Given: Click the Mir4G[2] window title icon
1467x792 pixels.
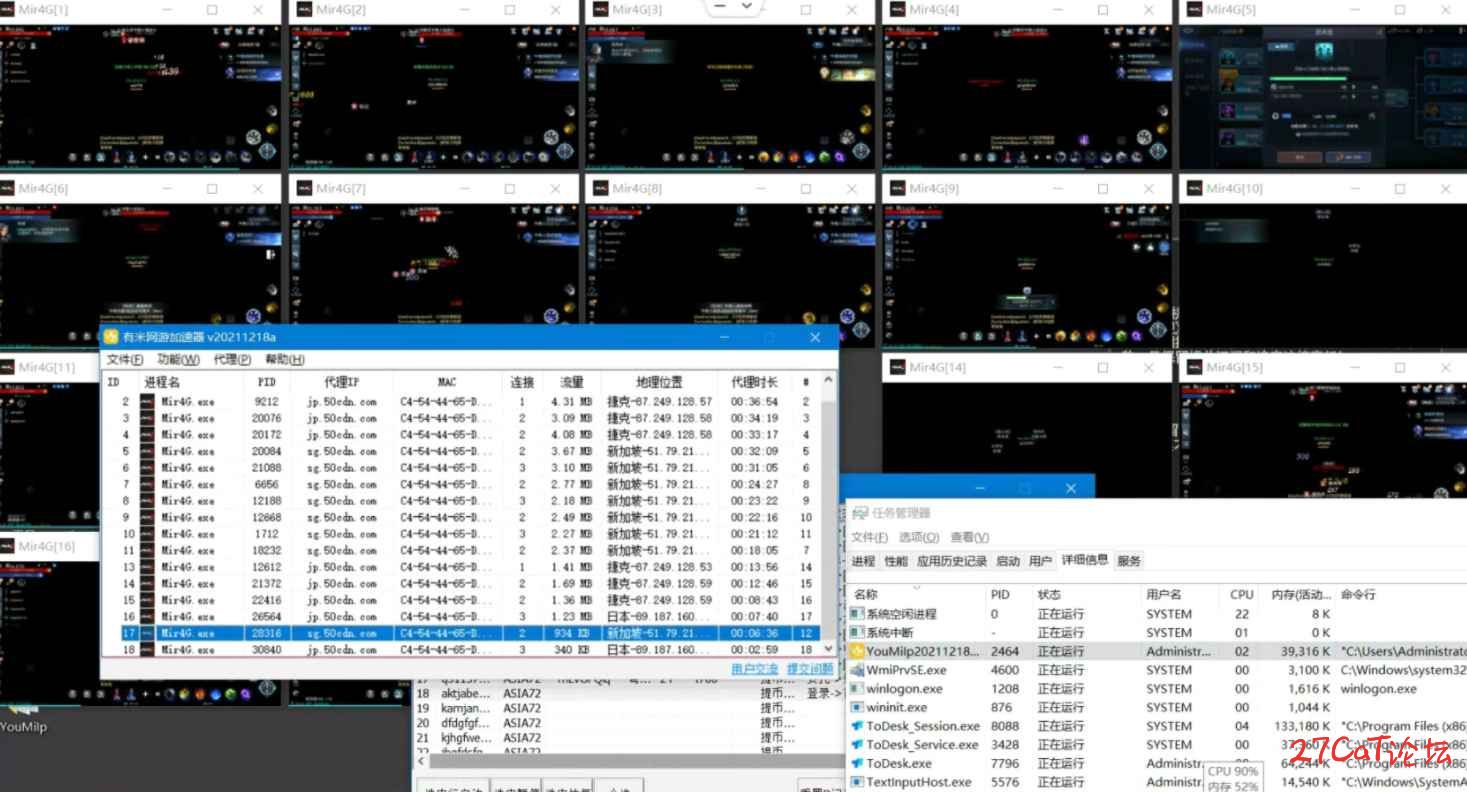Looking at the screenshot, I should pos(304,9).
